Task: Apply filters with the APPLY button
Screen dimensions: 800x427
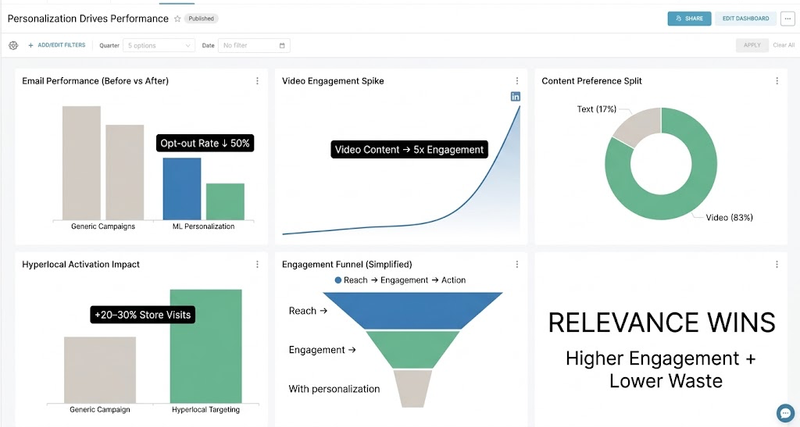Action: pyautogui.click(x=752, y=45)
